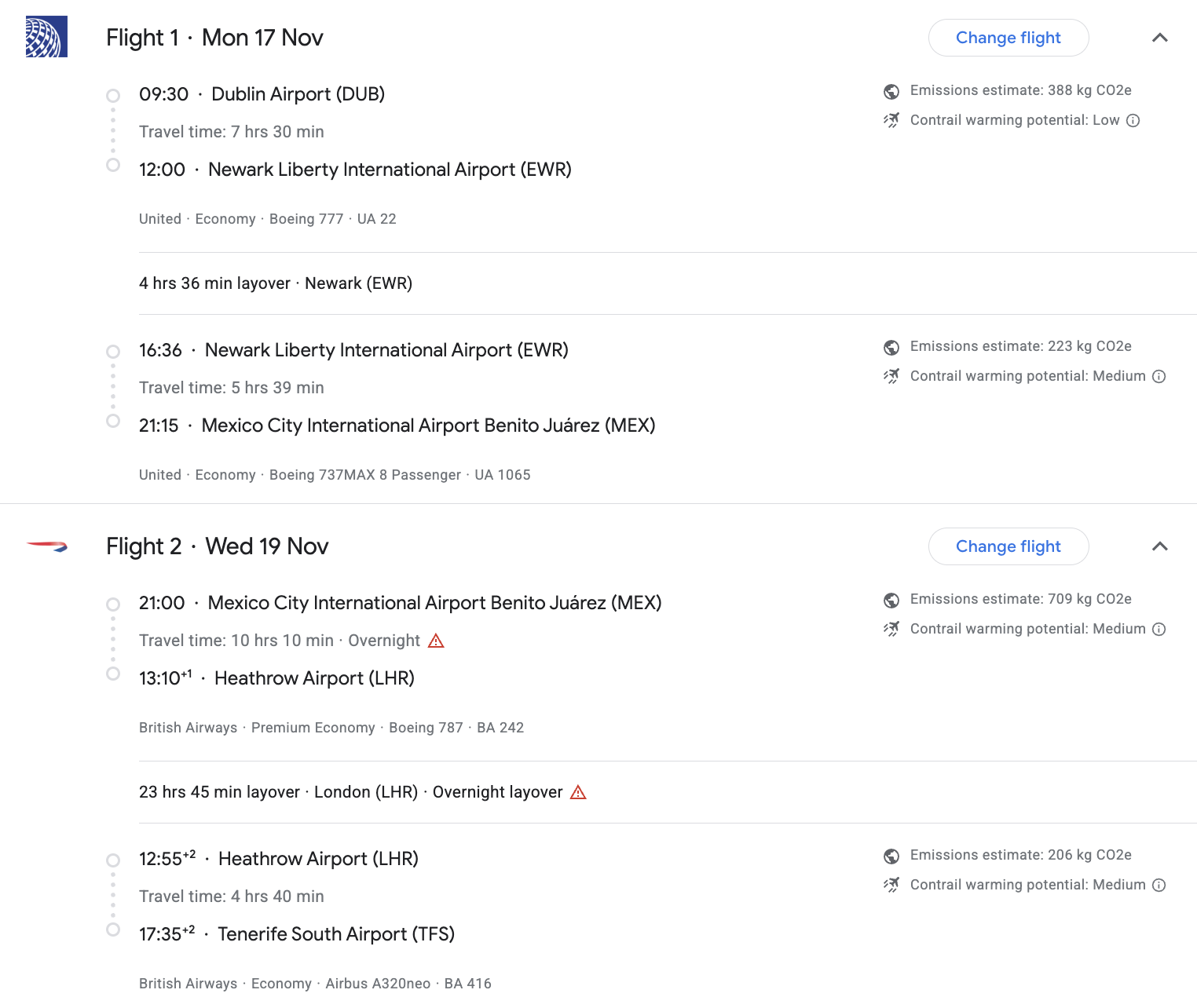Click the warning triangle beside Overnight layover

(x=579, y=792)
